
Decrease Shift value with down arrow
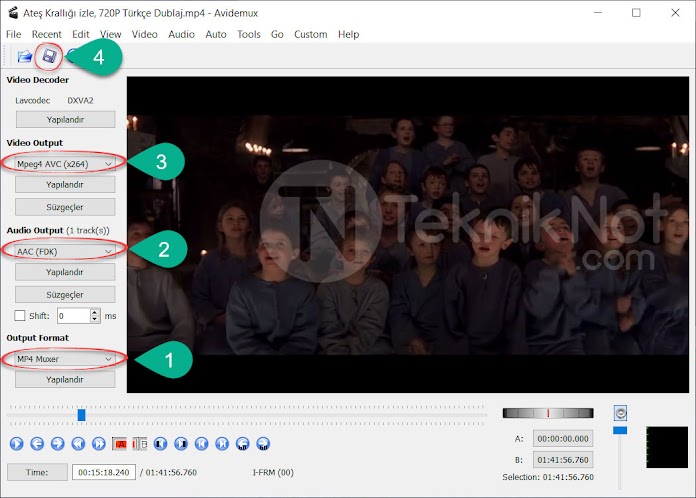click(x=95, y=319)
